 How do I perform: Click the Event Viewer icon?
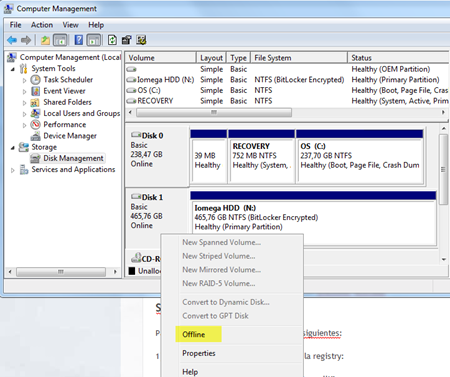pos(35,91)
